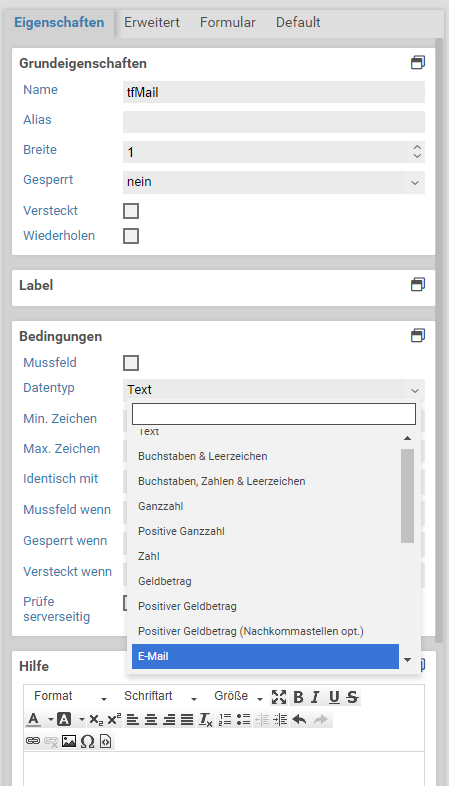This screenshot has width=449, height=786.
Task: Apply italic formatting in Hilfe editor
Action: pyautogui.click(x=315, y=697)
